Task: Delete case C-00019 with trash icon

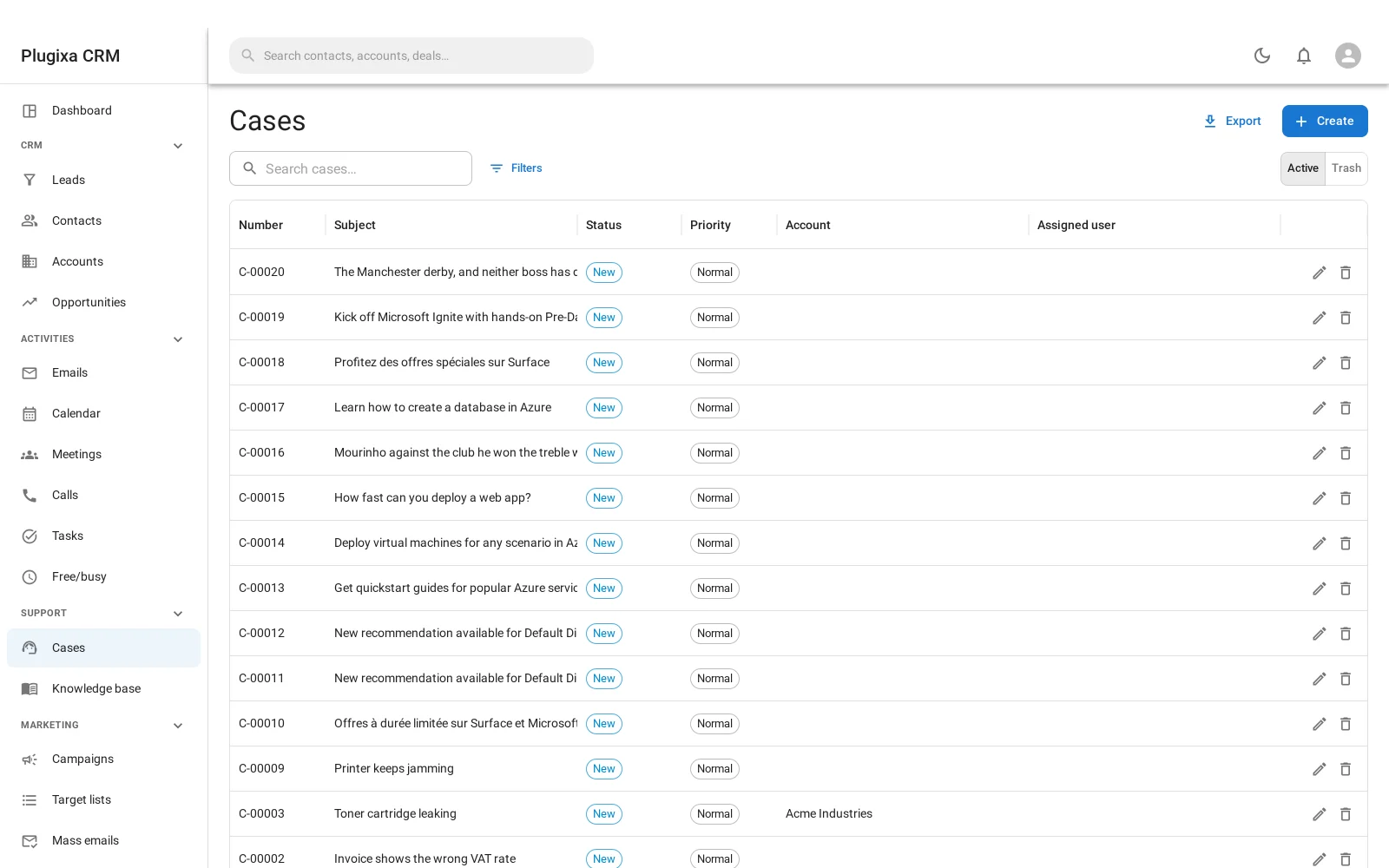Action: pyautogui.click(x=1346, y=318)
